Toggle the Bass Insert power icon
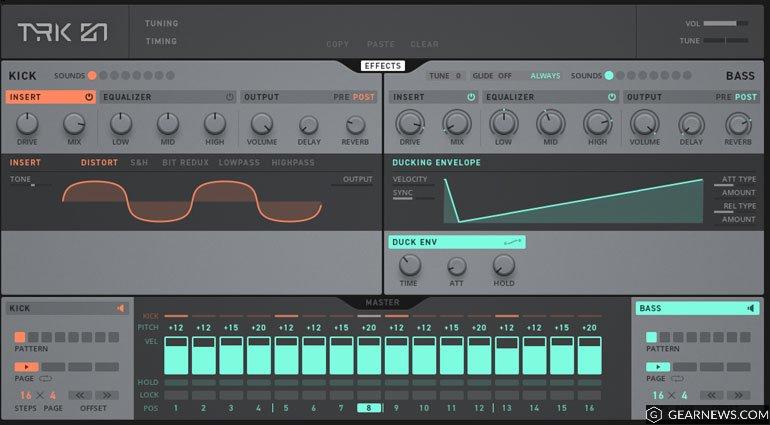770x425 pixels. (471, 97)
